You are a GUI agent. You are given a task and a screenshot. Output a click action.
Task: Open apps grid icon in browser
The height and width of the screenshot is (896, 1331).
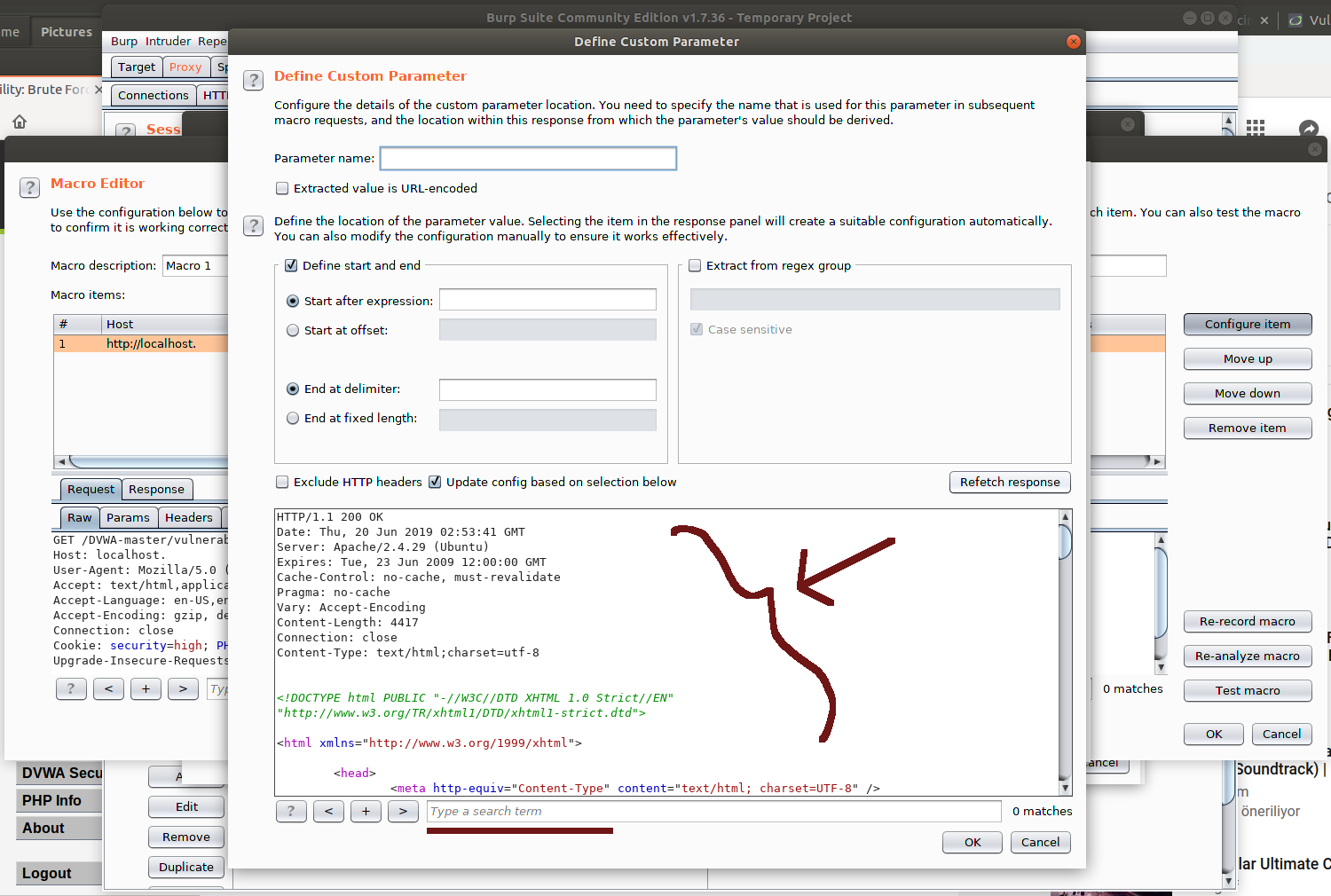1256,129
